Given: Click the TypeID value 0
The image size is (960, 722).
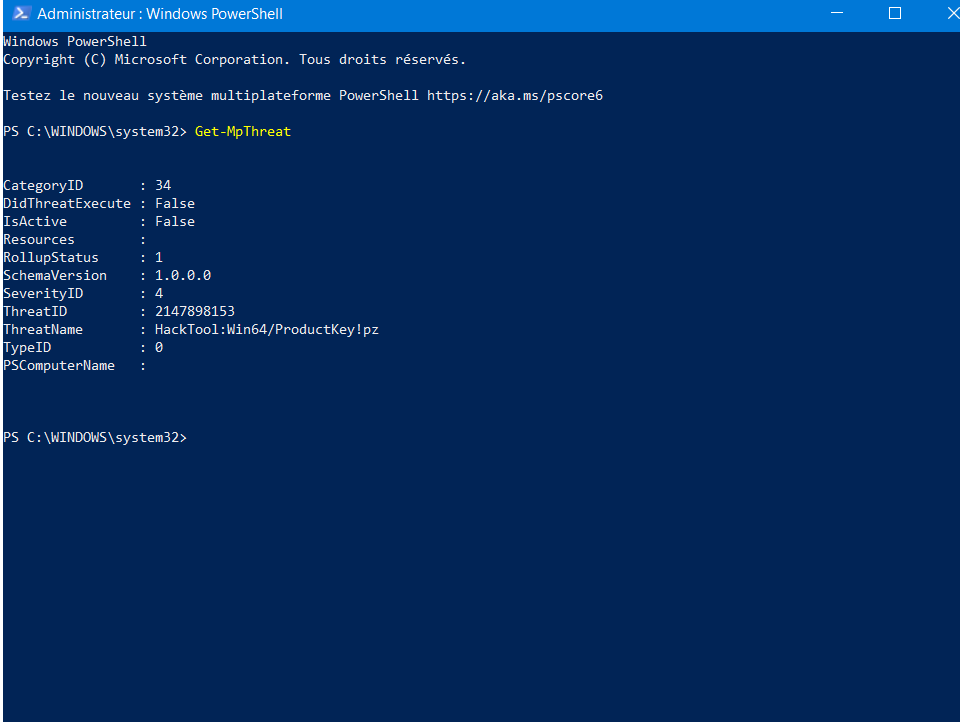Looking at the screenshot, I should (x=159, y=348).
